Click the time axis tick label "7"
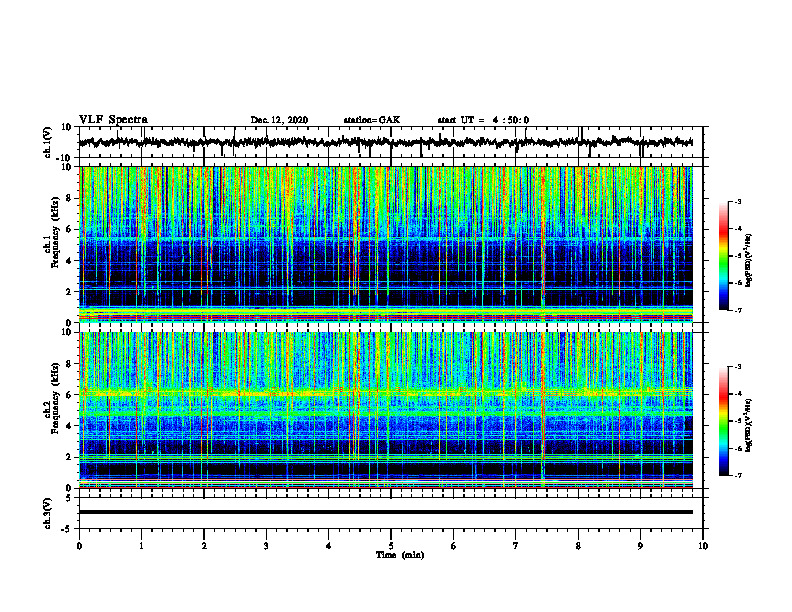Viewport: 792px width, 612px height. pos(516,546)
